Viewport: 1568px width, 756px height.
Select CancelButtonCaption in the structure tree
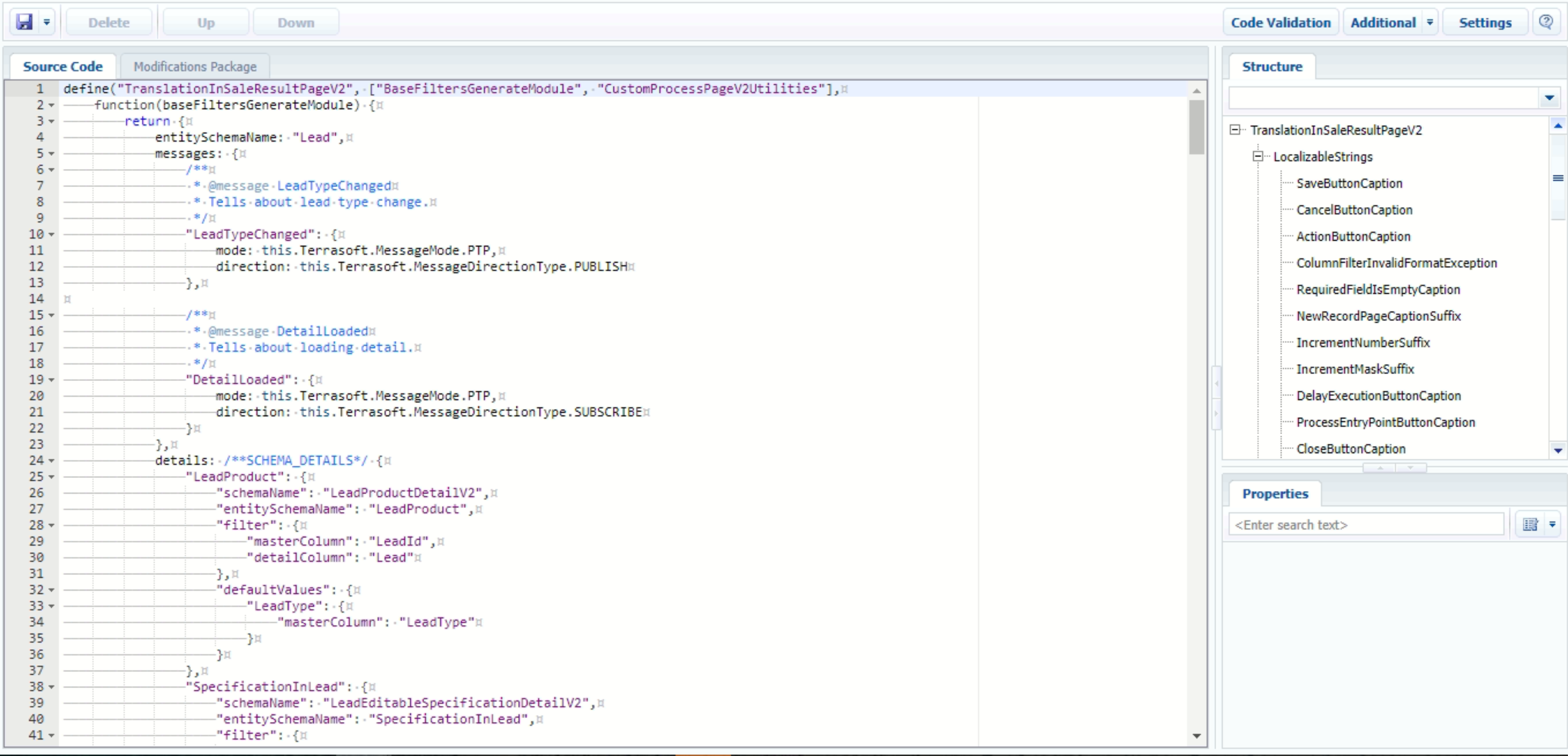1354,210
